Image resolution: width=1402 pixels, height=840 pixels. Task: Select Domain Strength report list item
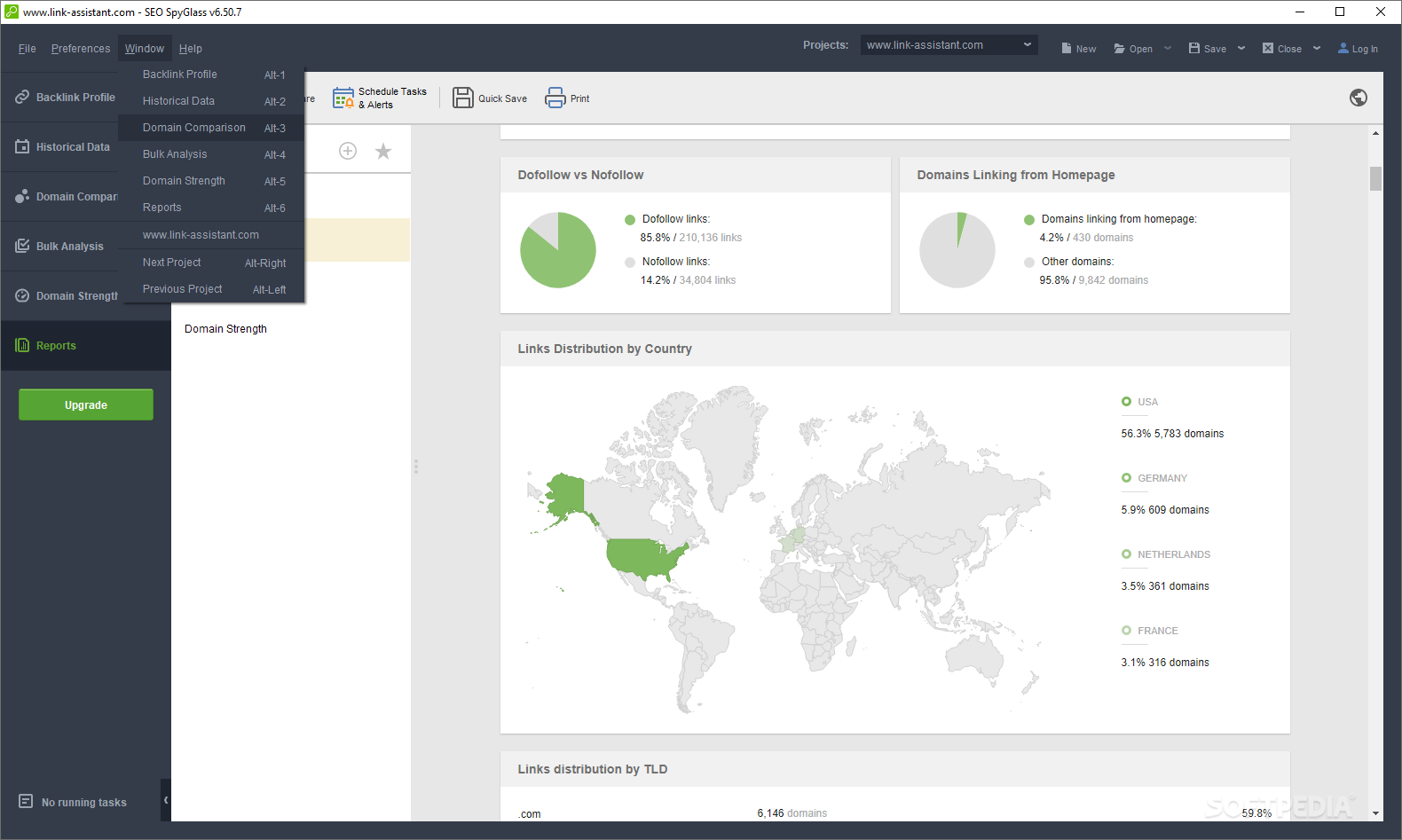tap(225, 328)
